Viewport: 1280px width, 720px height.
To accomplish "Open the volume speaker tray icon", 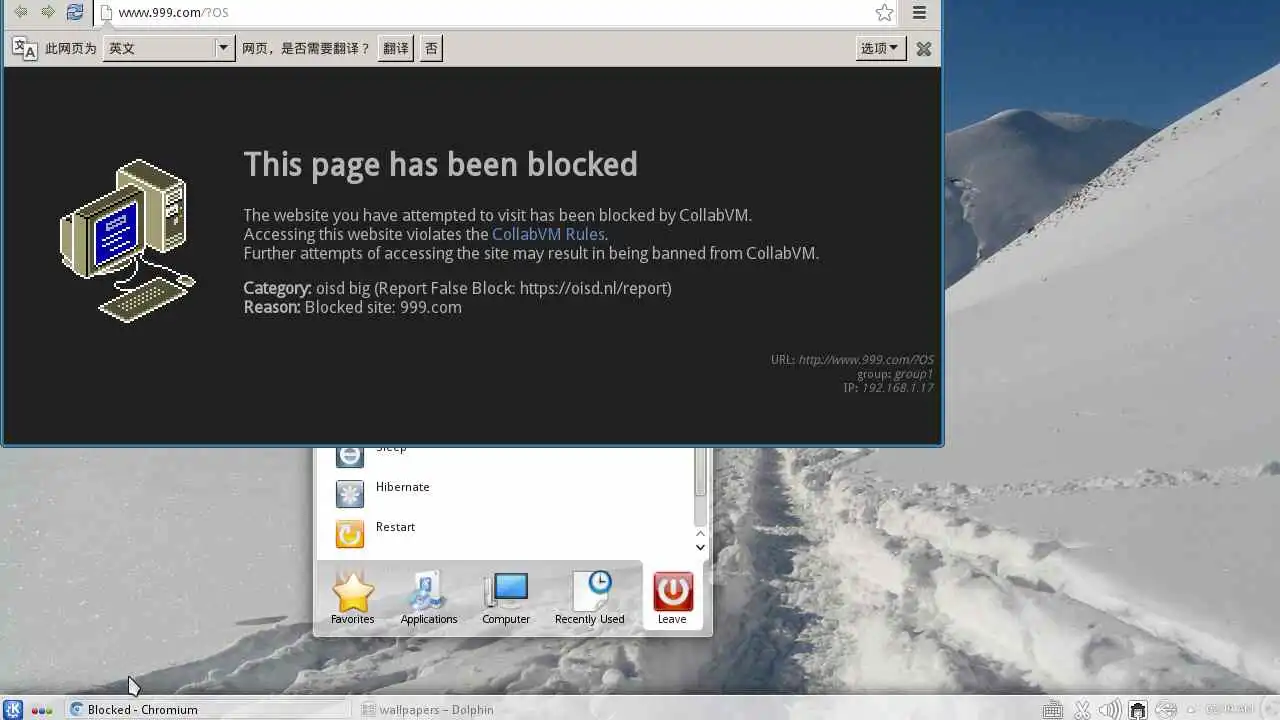I will point(1109,710).
